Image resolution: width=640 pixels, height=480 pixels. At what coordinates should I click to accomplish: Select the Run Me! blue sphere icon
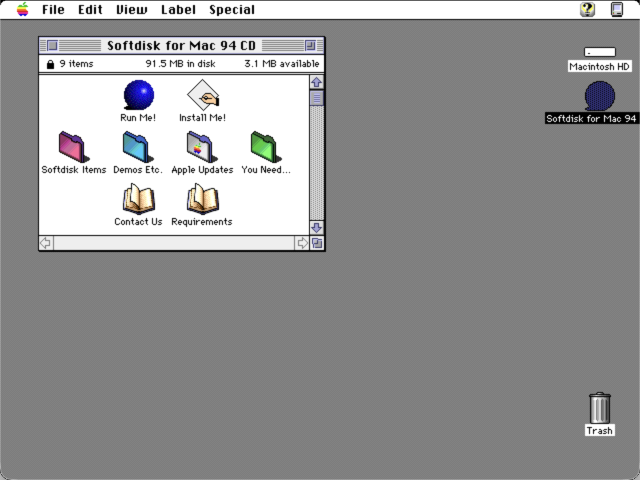(x=139, y=95)
